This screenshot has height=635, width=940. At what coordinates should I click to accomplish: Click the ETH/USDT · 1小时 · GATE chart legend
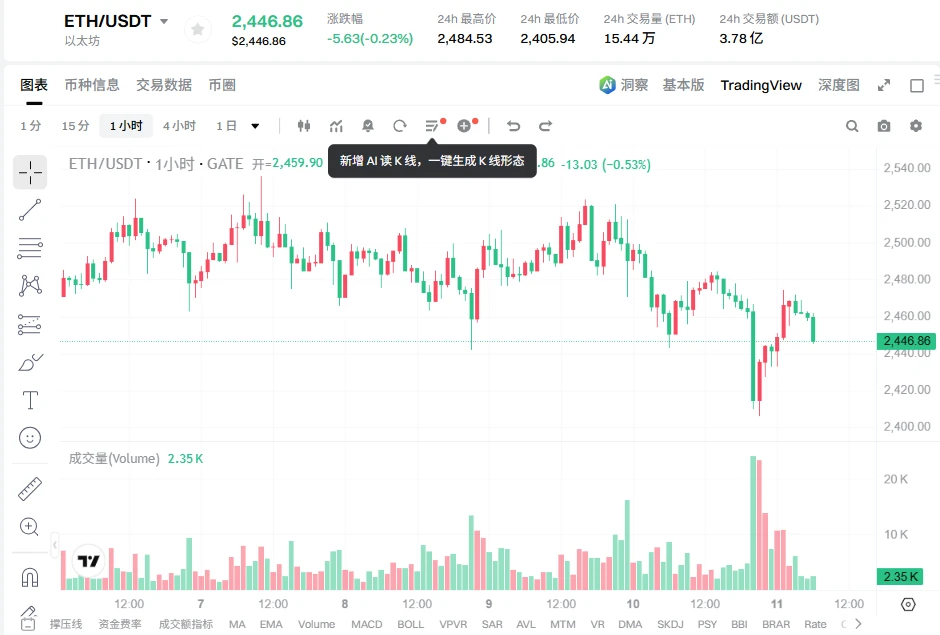click(156, 164)
